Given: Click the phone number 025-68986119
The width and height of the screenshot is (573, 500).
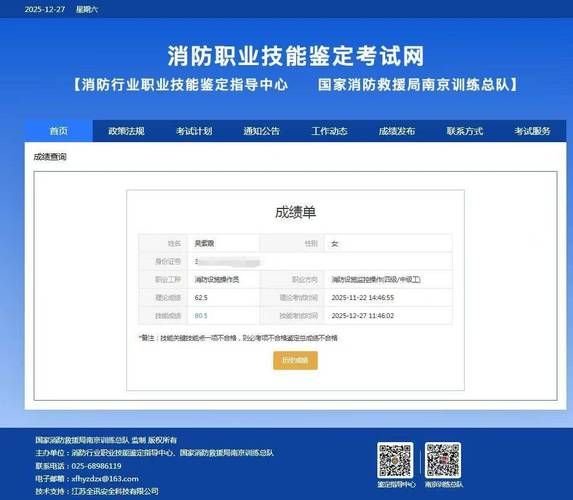Looking at the screenshot, I should 96,466.
